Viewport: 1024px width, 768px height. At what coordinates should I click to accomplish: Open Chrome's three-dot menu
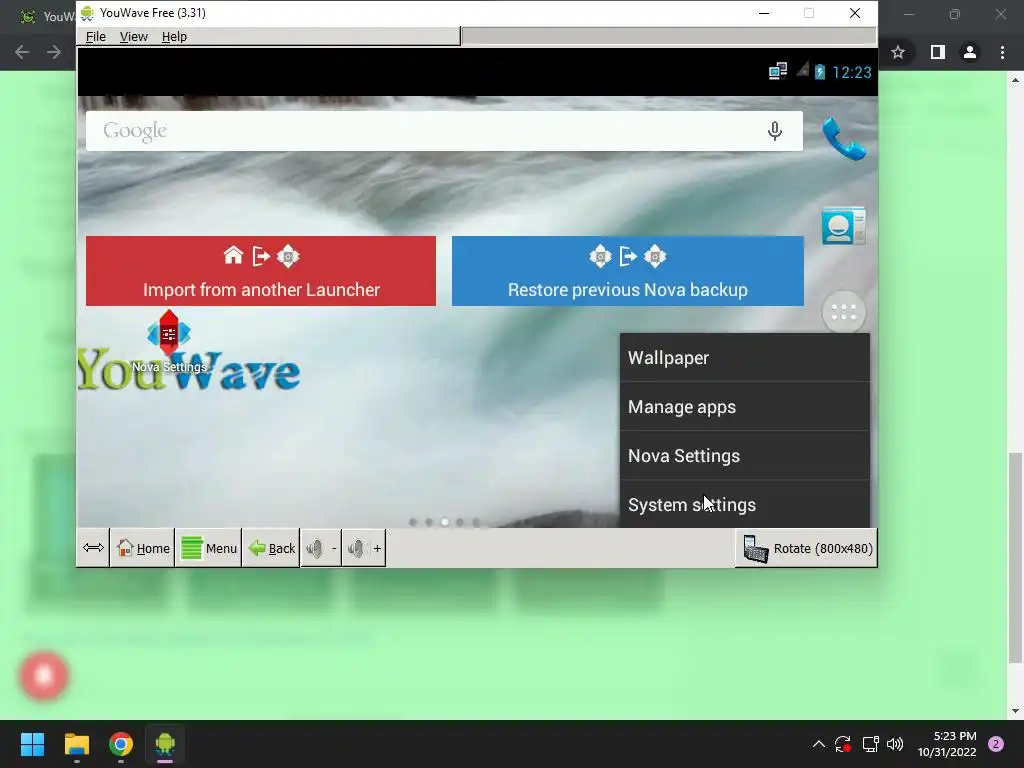tap(1002, 52)
